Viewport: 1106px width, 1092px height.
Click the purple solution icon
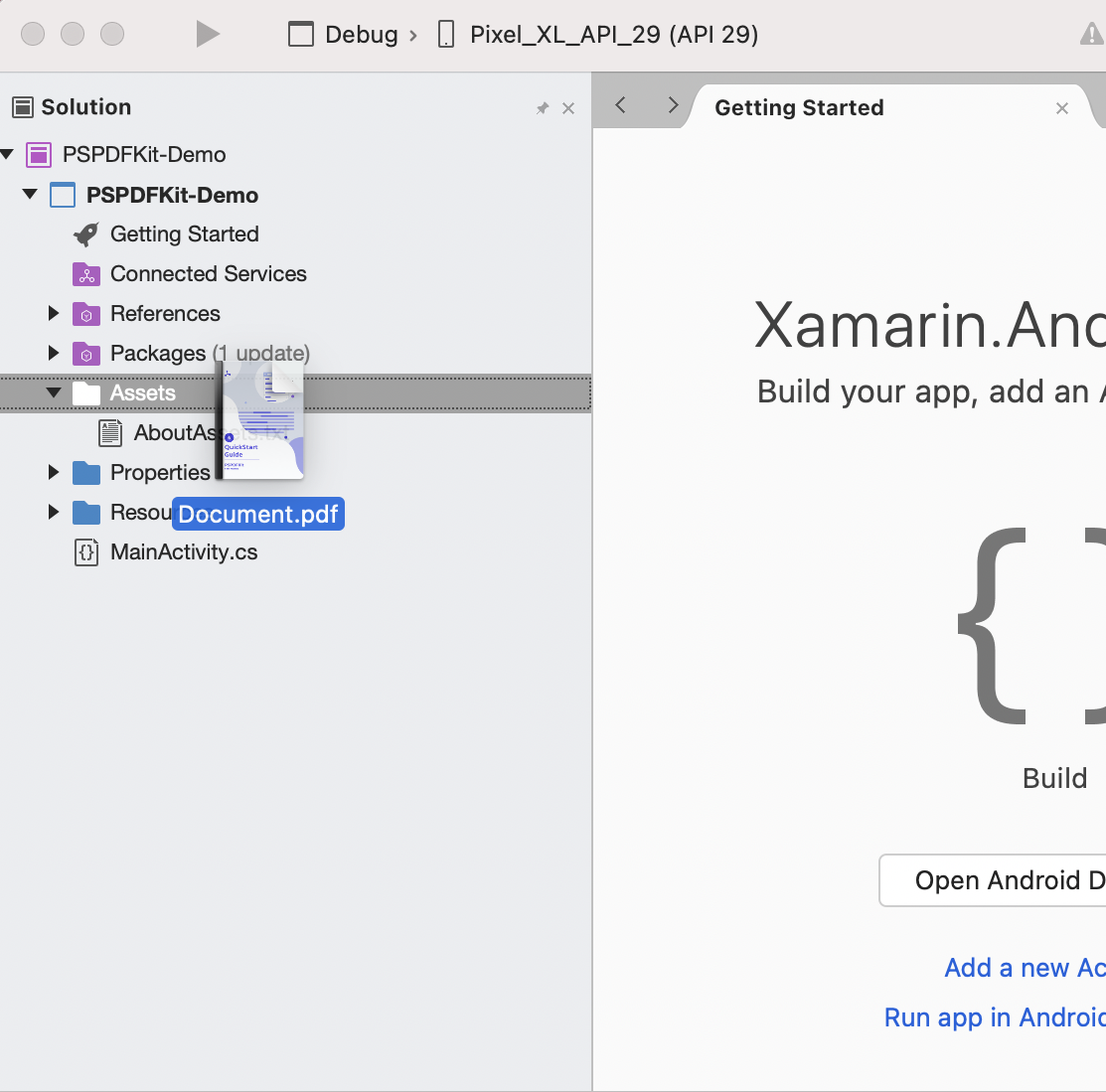coord(39,154)
